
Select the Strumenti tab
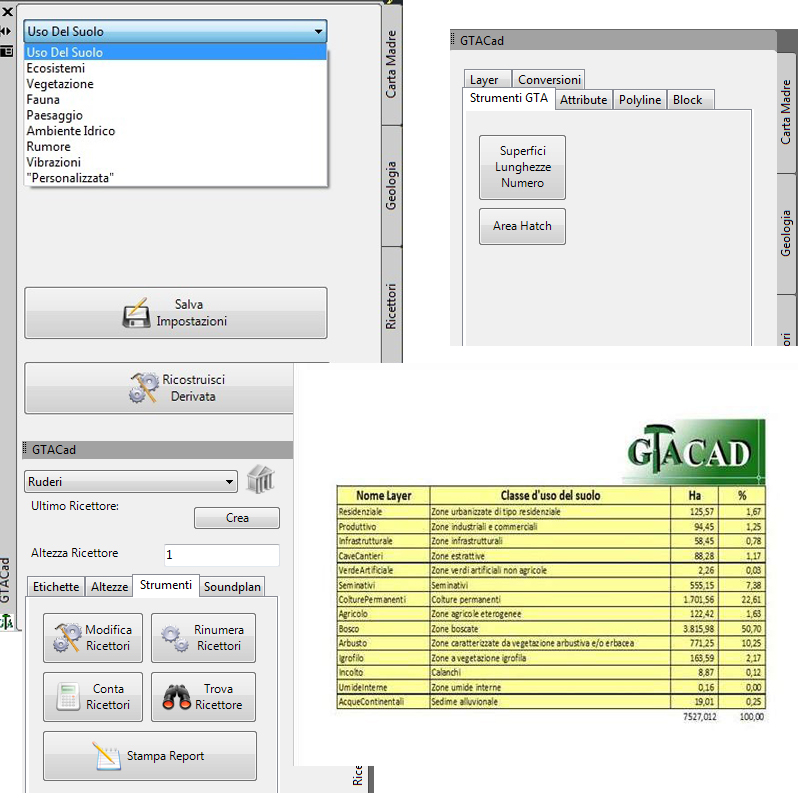coord(166,585)
